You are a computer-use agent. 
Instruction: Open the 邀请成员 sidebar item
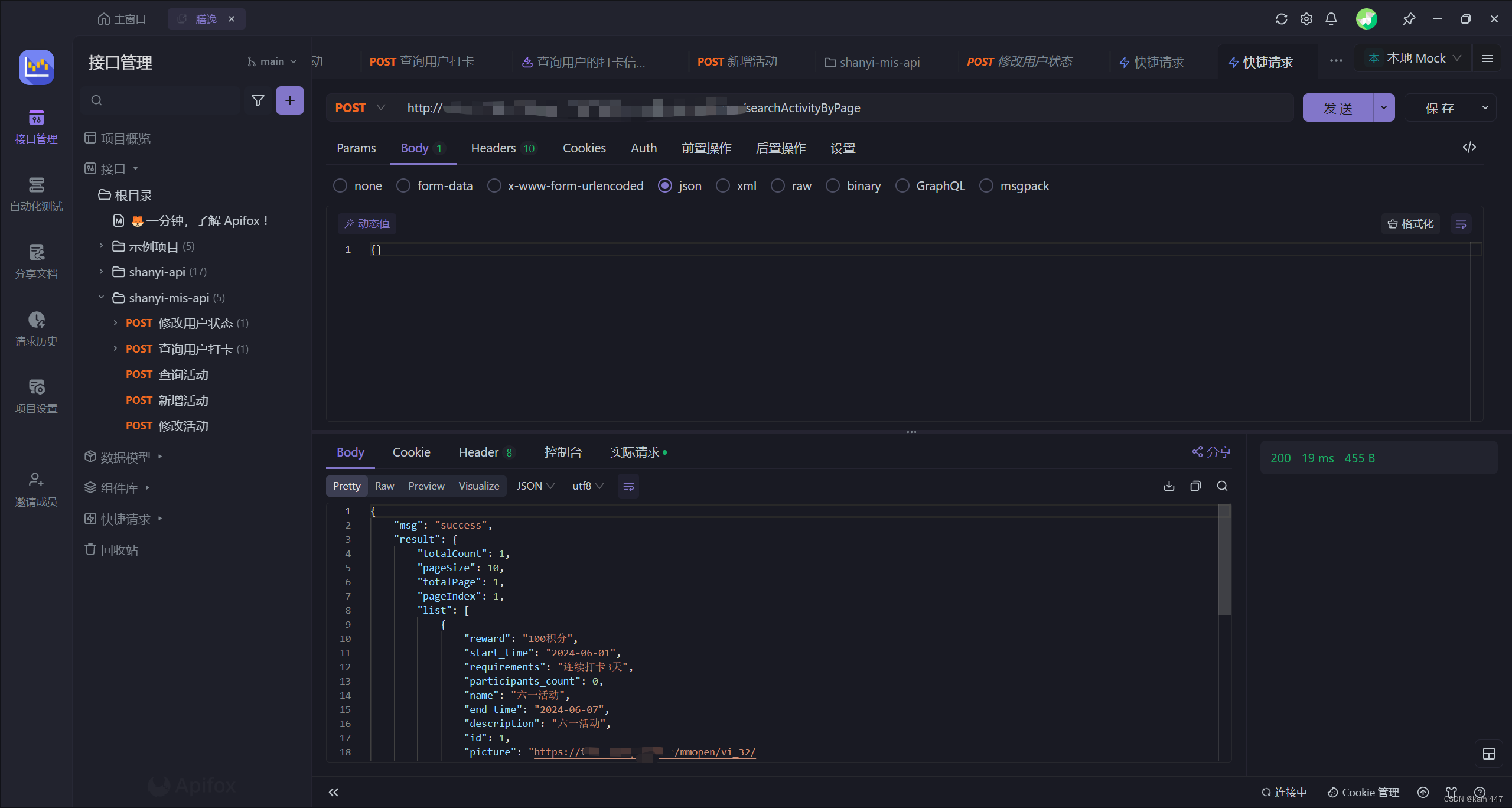coord(36,490)
